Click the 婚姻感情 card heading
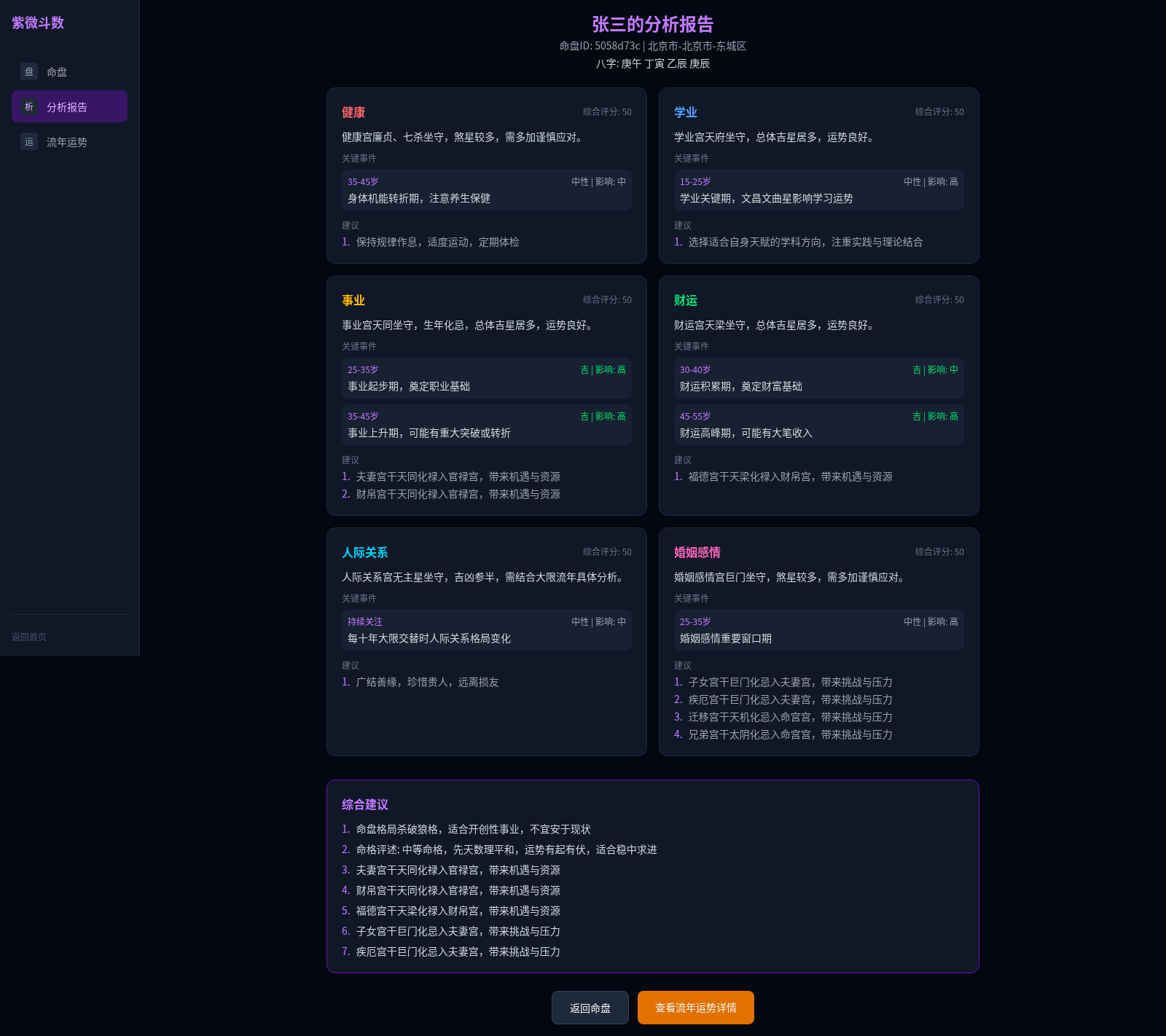 coord(697,552)
